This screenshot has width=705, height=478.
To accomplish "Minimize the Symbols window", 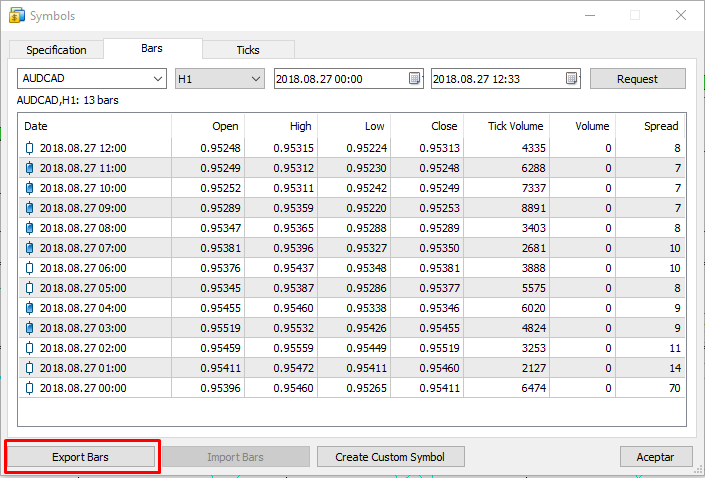I will tap(590, 15).
